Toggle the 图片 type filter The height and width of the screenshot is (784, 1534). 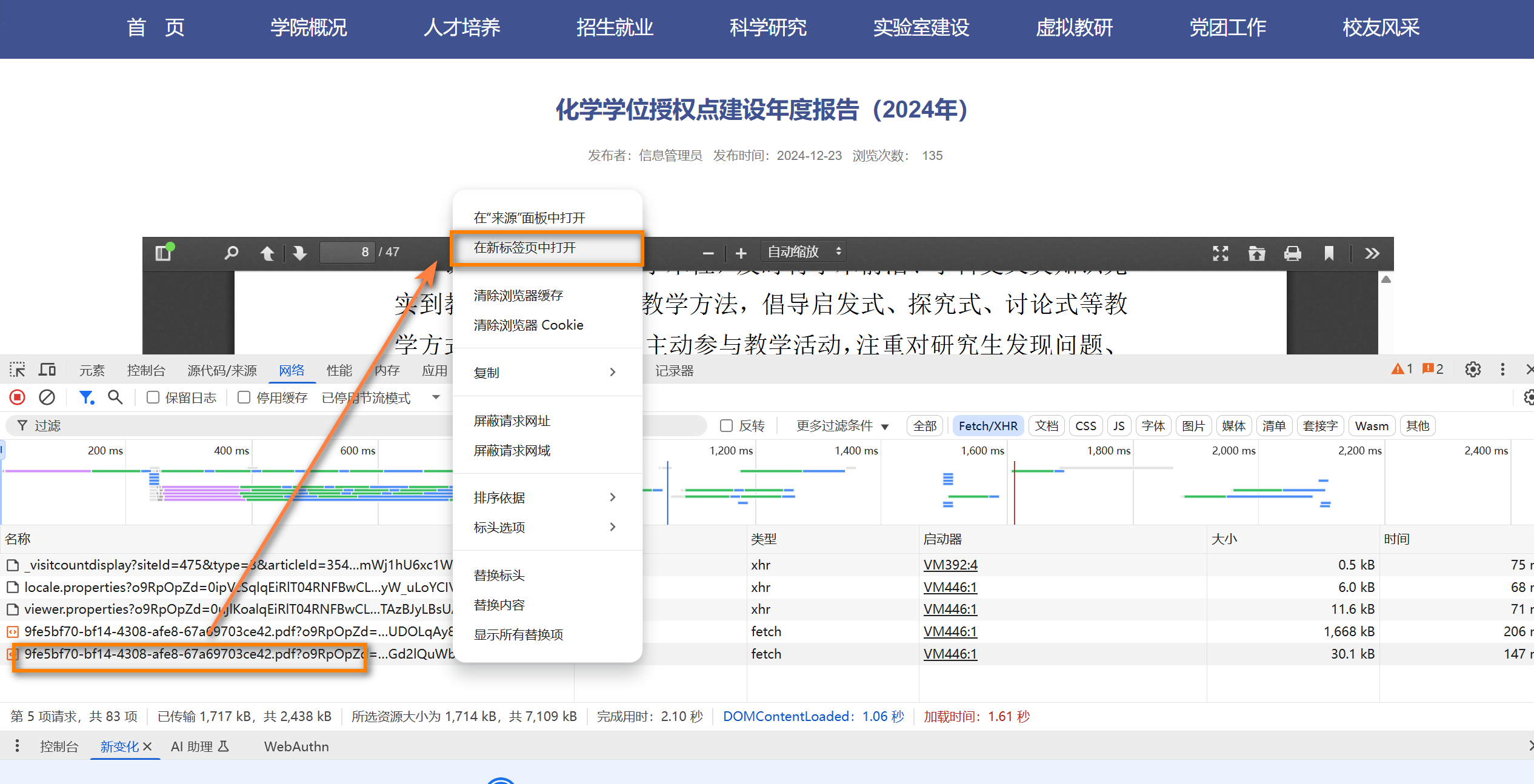(x=1193, y=426)
